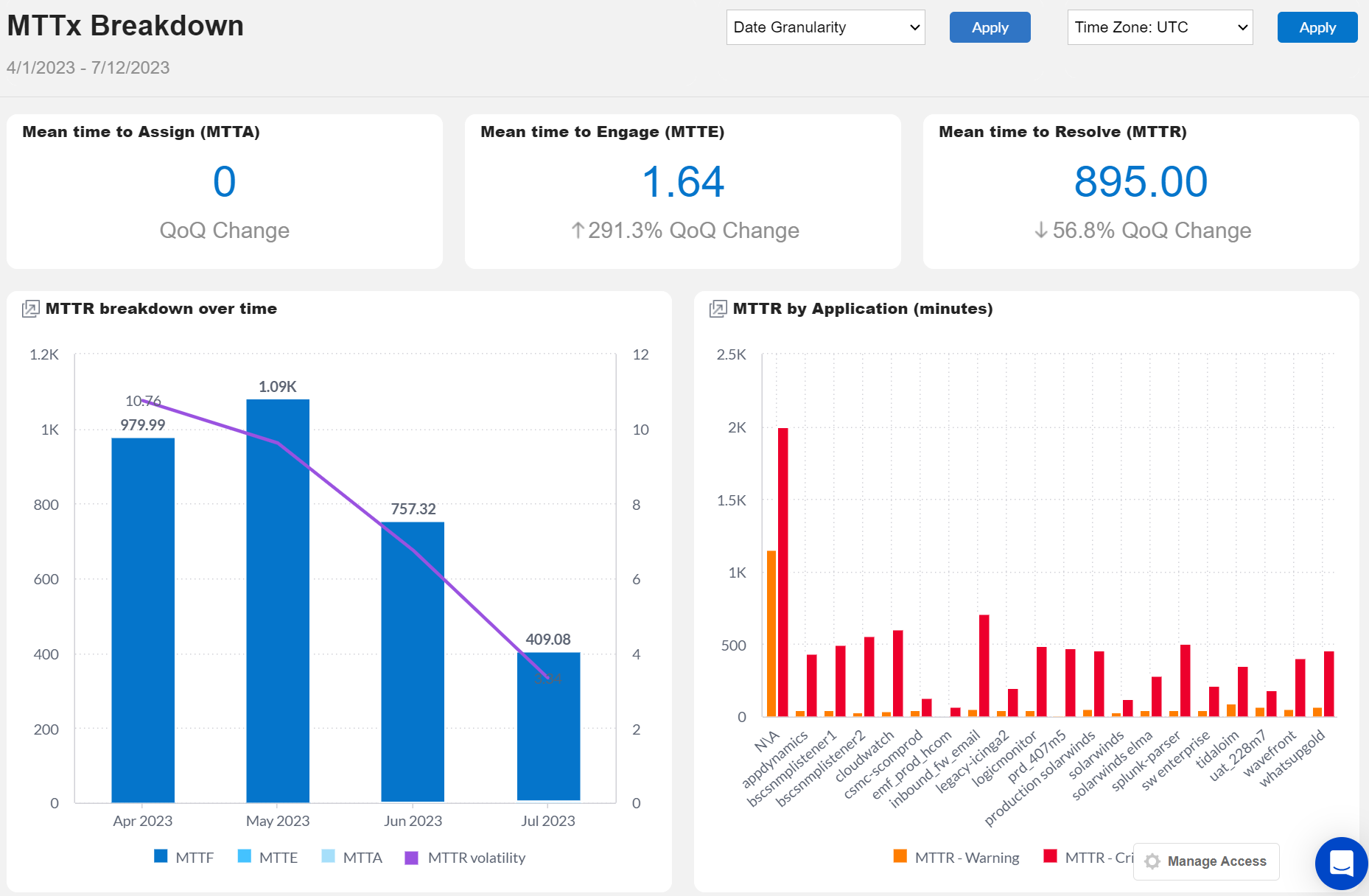The image size is (1369, 896).
Task: Click the orange MTTR Warning legend swatch
Action: (899, 857)
